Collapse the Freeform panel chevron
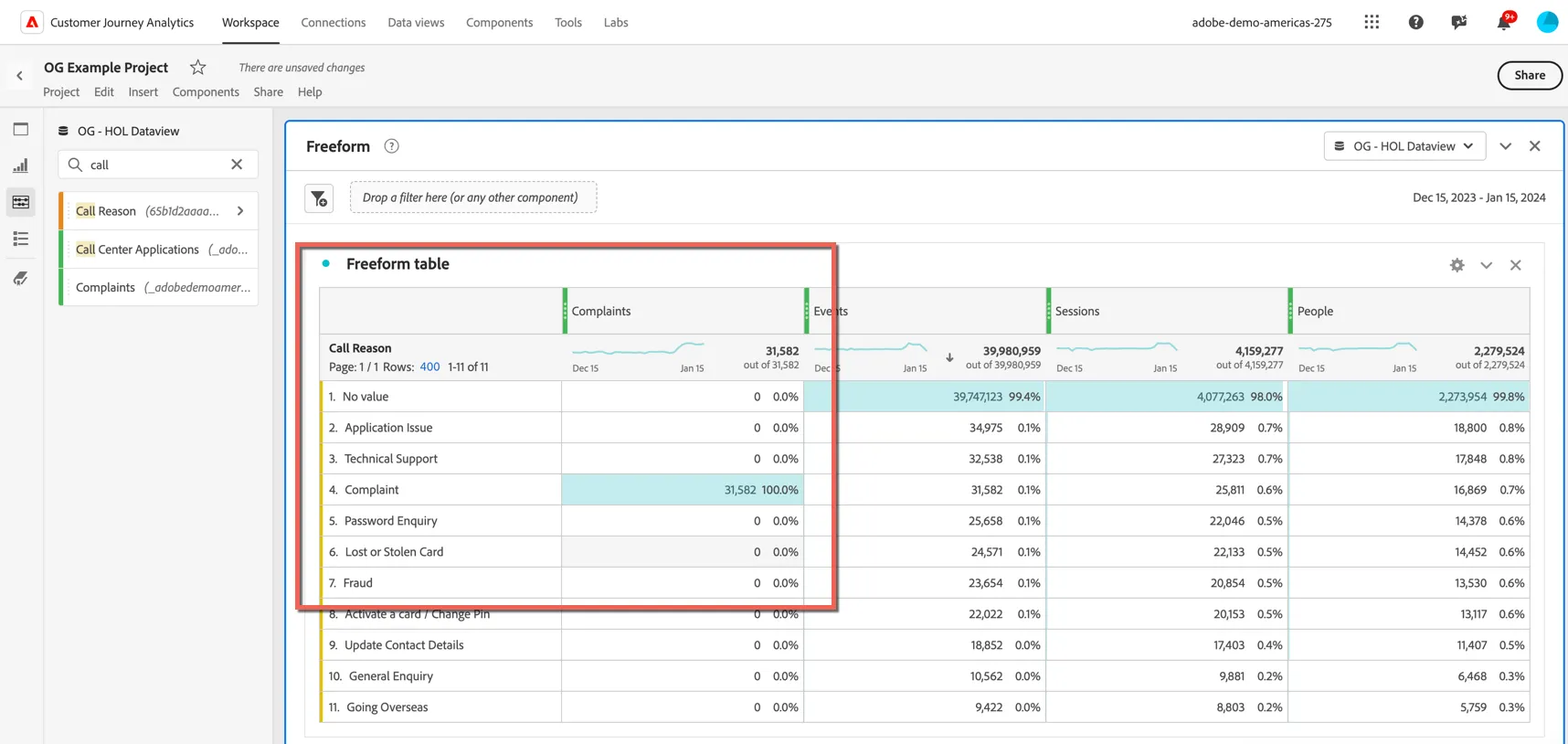Image resolution: width=1568 pixels, height=744 pixels. click(1505, 146)
